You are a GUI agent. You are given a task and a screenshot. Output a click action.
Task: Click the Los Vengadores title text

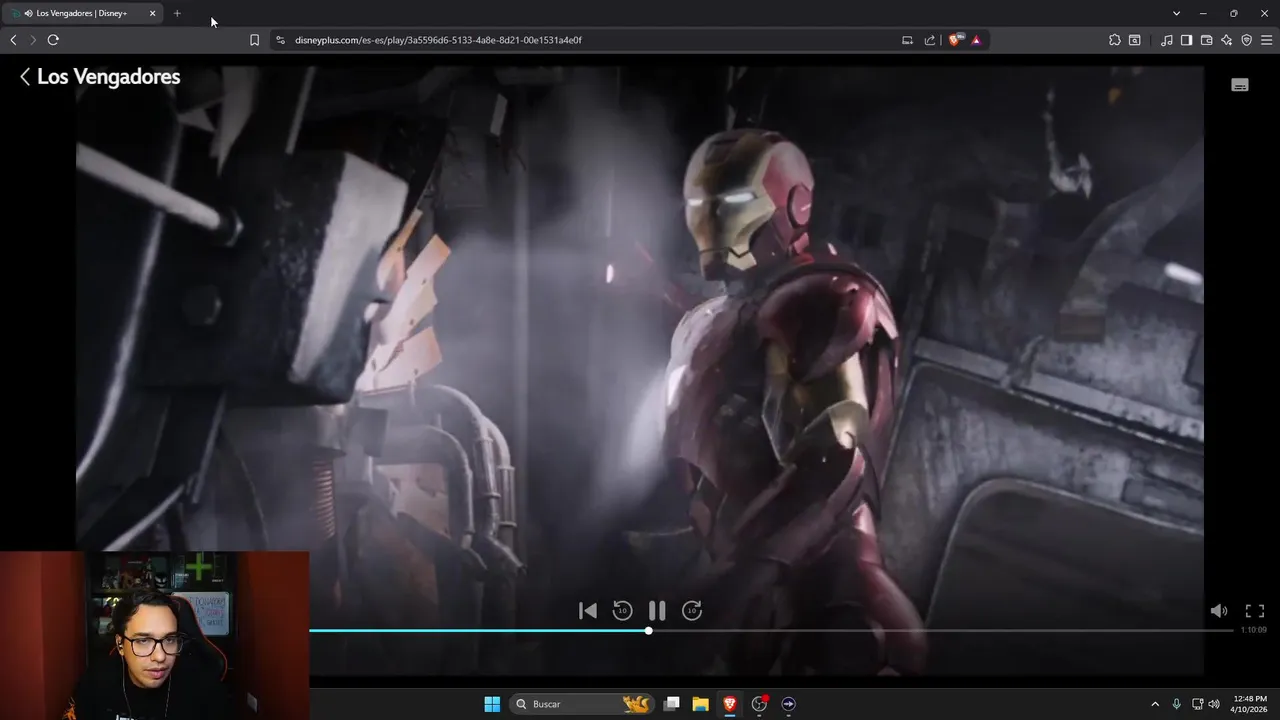coord(108,76)
